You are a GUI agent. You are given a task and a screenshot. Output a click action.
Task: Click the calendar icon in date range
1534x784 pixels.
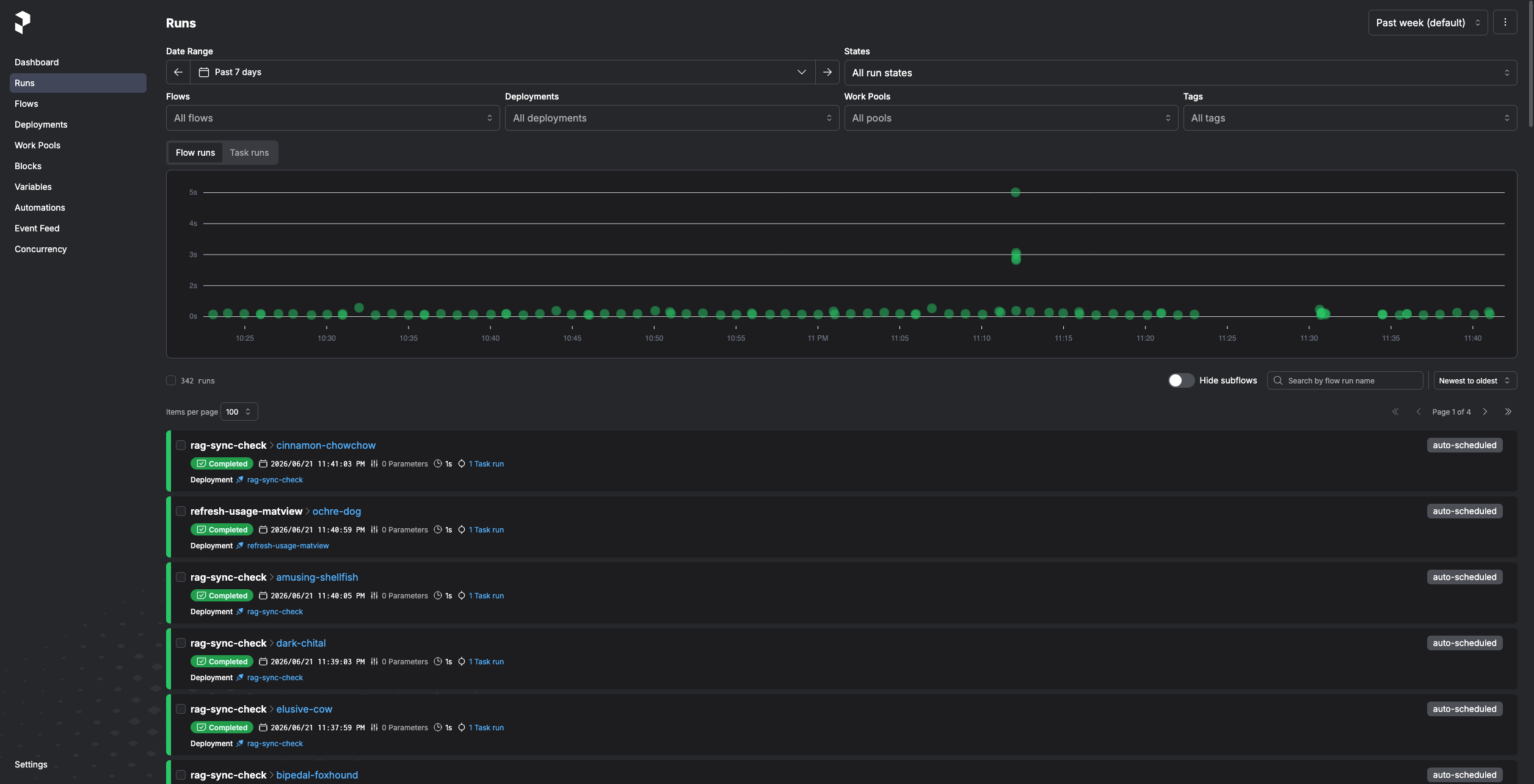point(204,72)
